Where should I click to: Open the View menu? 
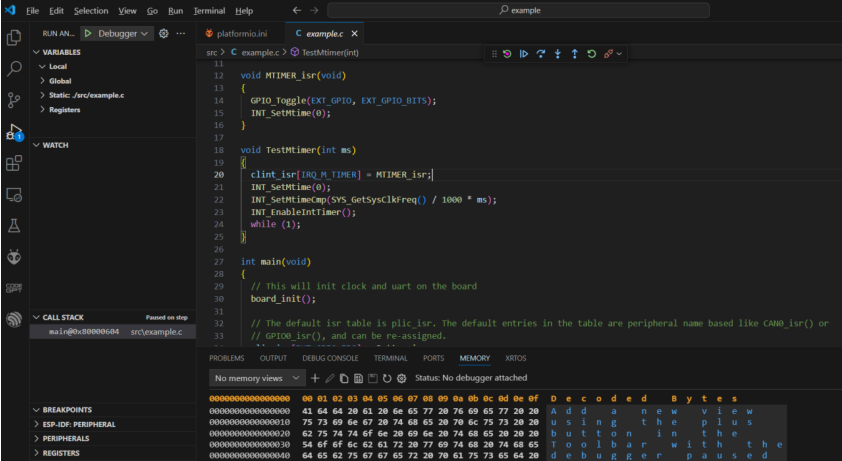pos(127,11)
